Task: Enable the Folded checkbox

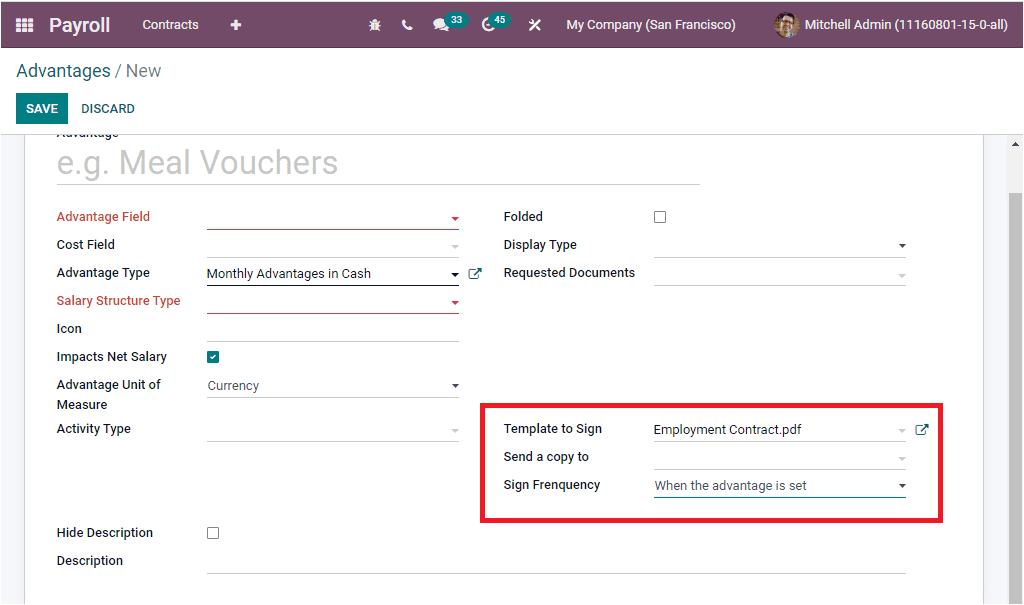Action: tap(660, 216)
